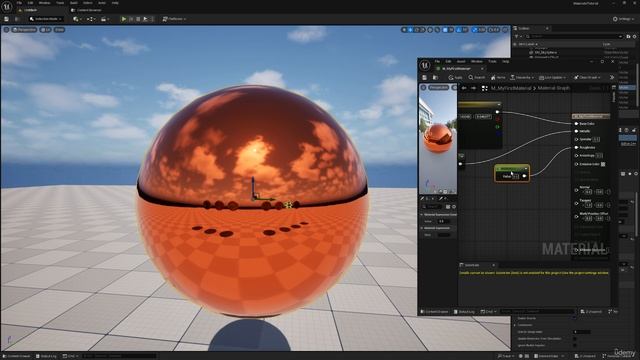Click the back arrow in Material Graph

coord(464,88)
